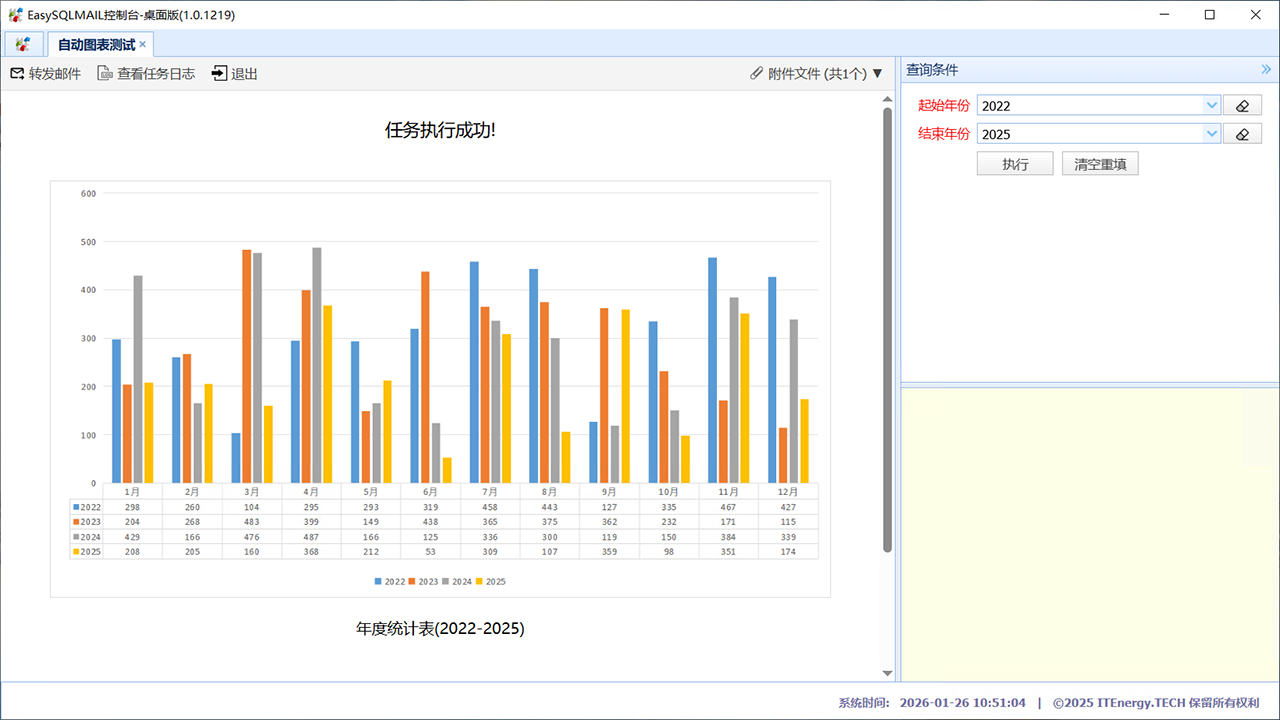Click the 起始年份 red label
The width and height of the screenshot is (1280, 720).
[x=944, y=106]
